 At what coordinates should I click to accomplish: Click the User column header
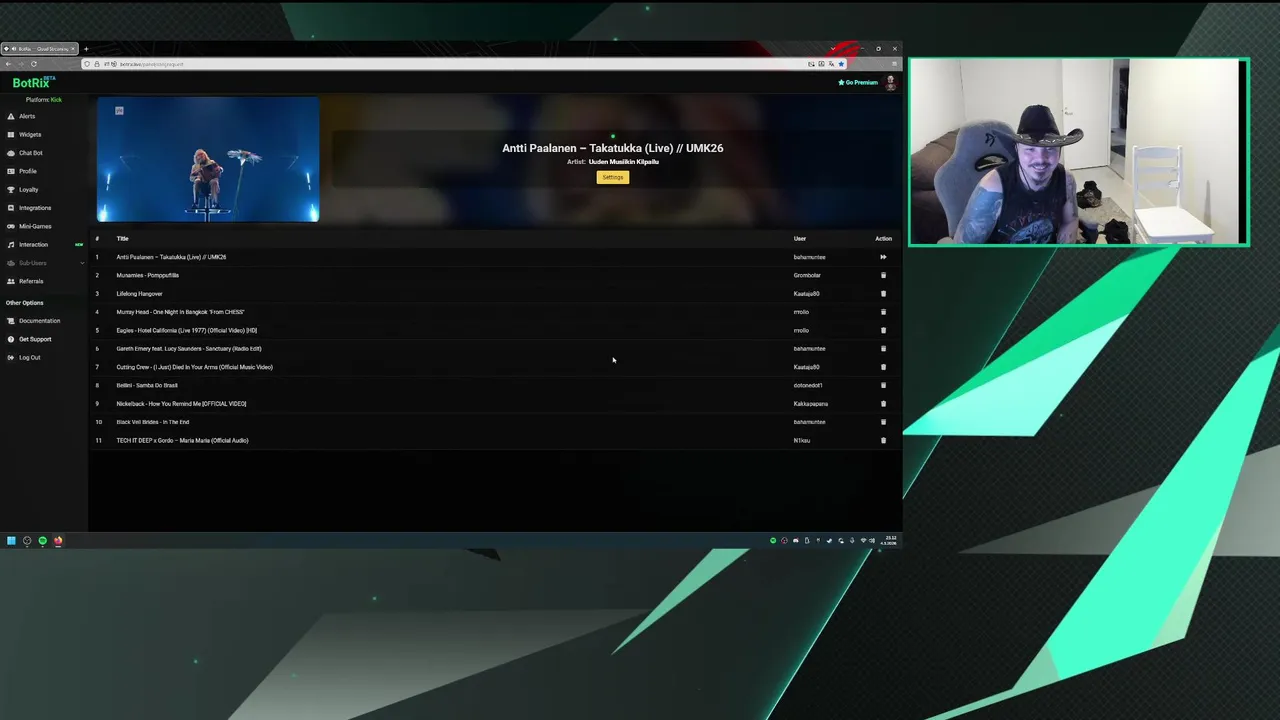point(800,239)
